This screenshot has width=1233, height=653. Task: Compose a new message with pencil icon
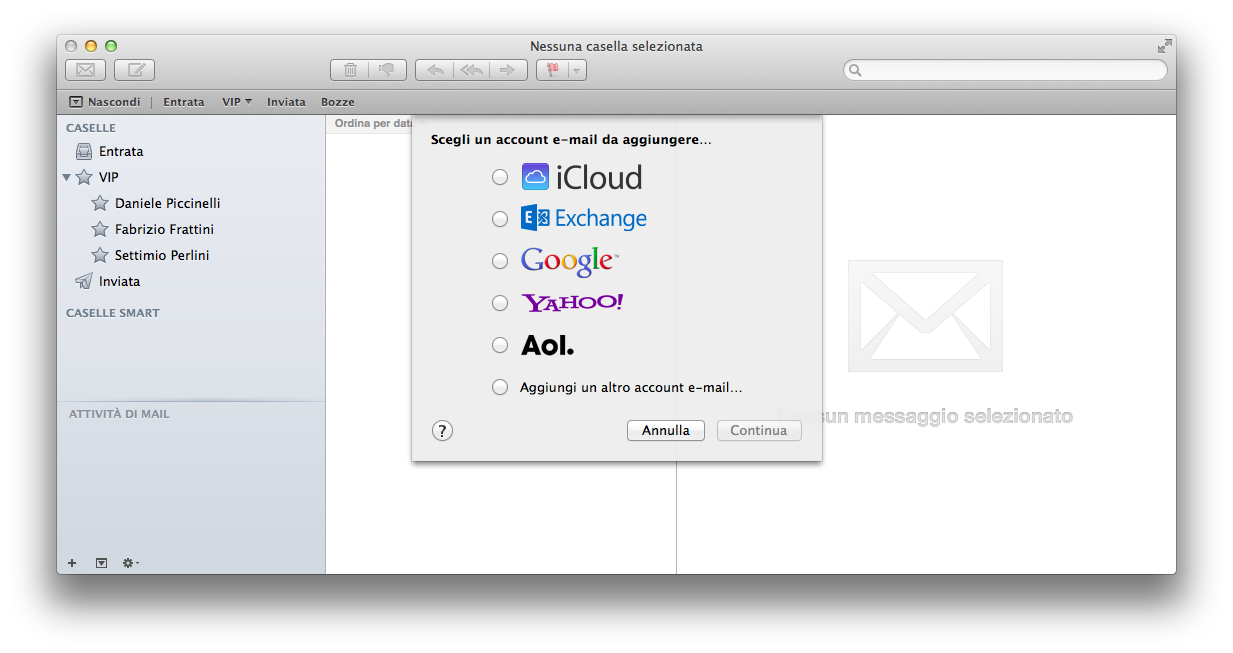pos(134,70)
